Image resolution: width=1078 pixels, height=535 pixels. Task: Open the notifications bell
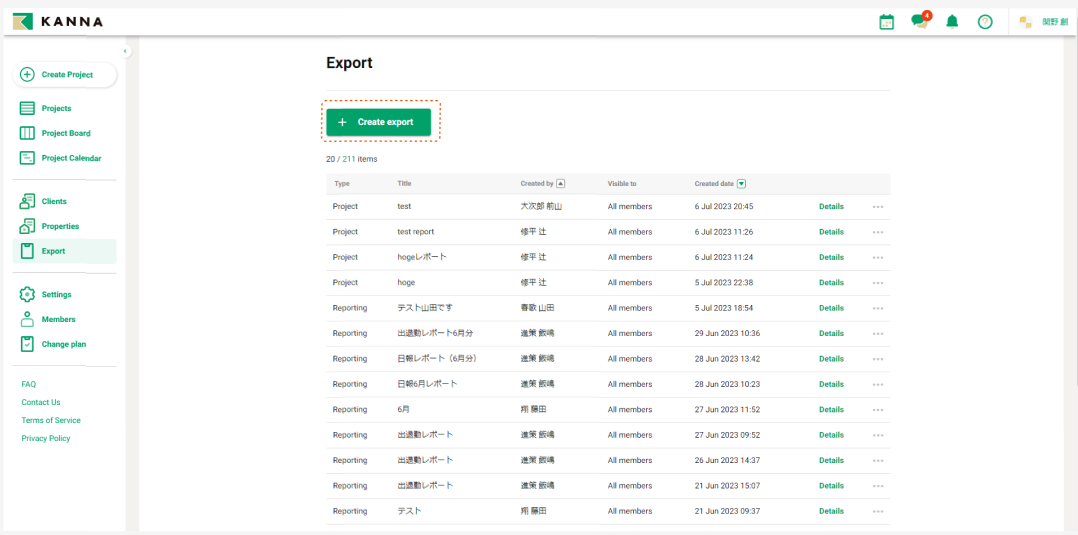(952, 22)
